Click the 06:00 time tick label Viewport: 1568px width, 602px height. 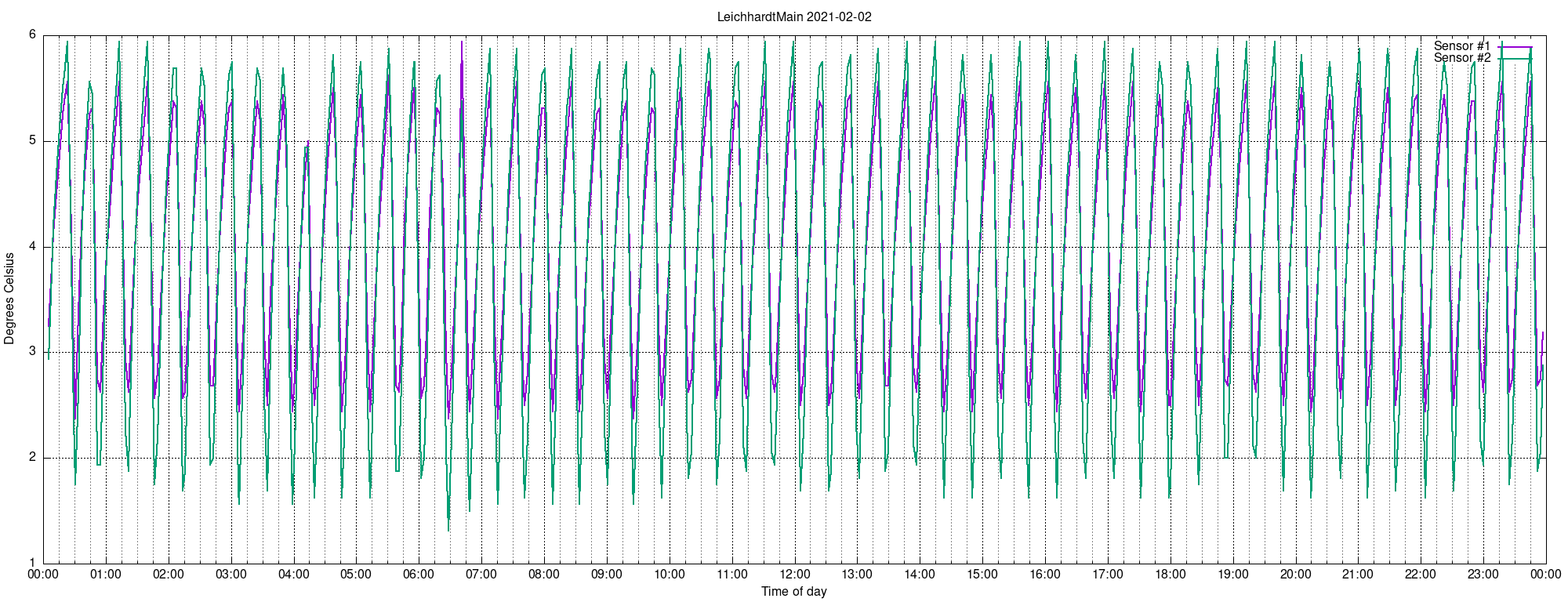pyautogui.click(x=419, y=574)
